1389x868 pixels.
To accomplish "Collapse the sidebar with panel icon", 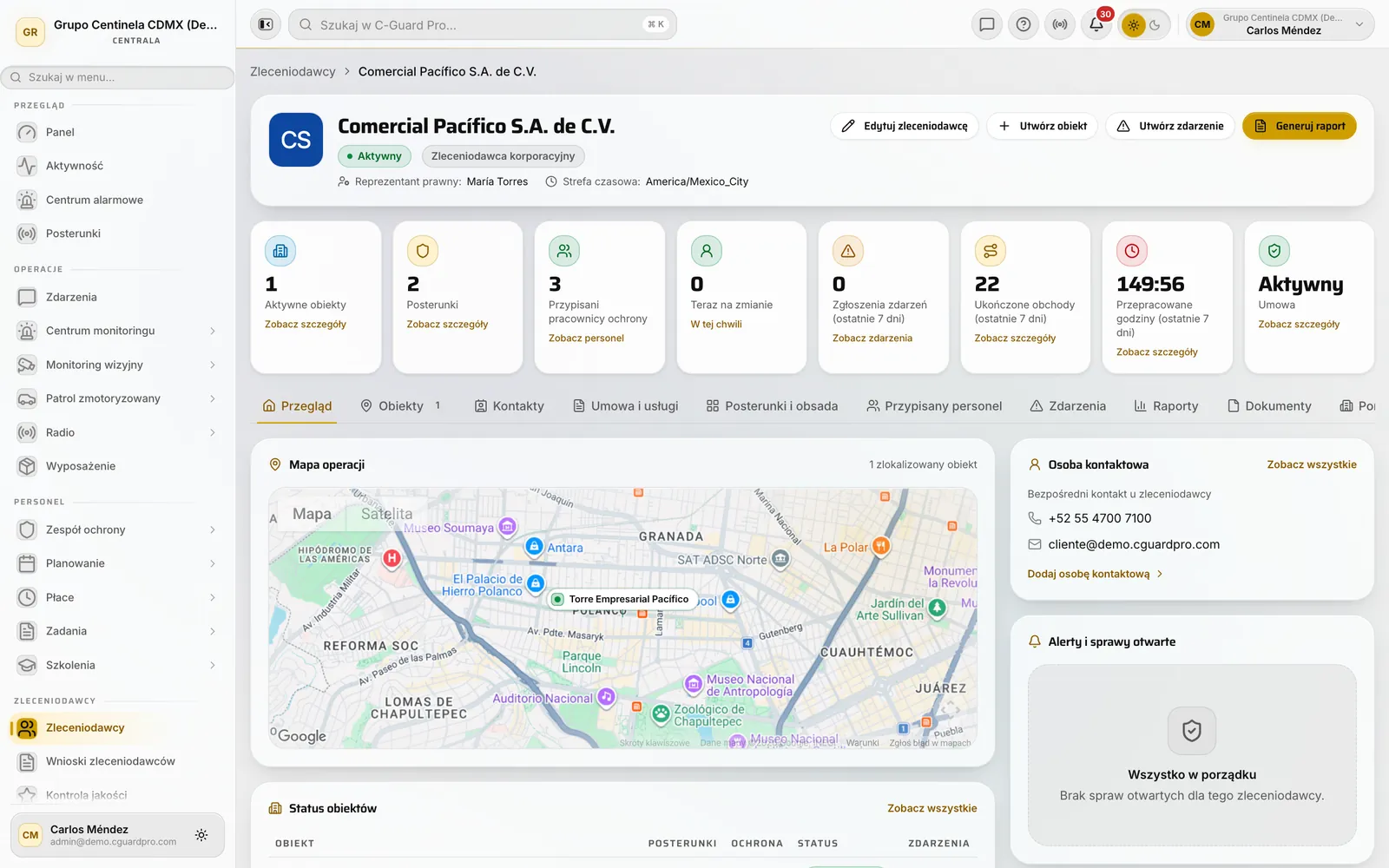I will [x=266, y=24].
